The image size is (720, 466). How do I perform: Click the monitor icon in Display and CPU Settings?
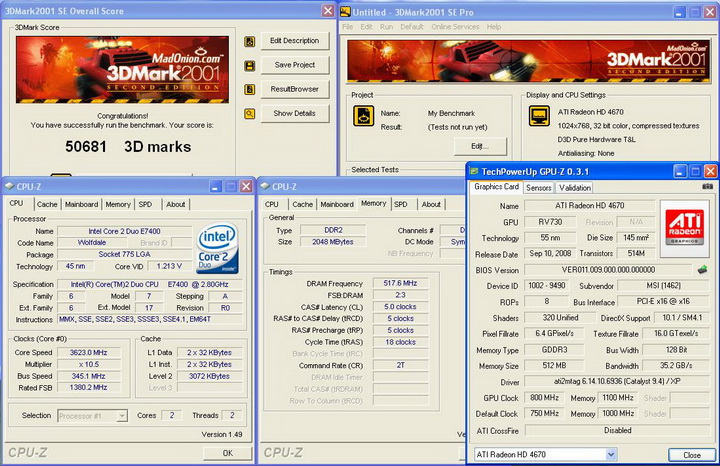[539, 116]
